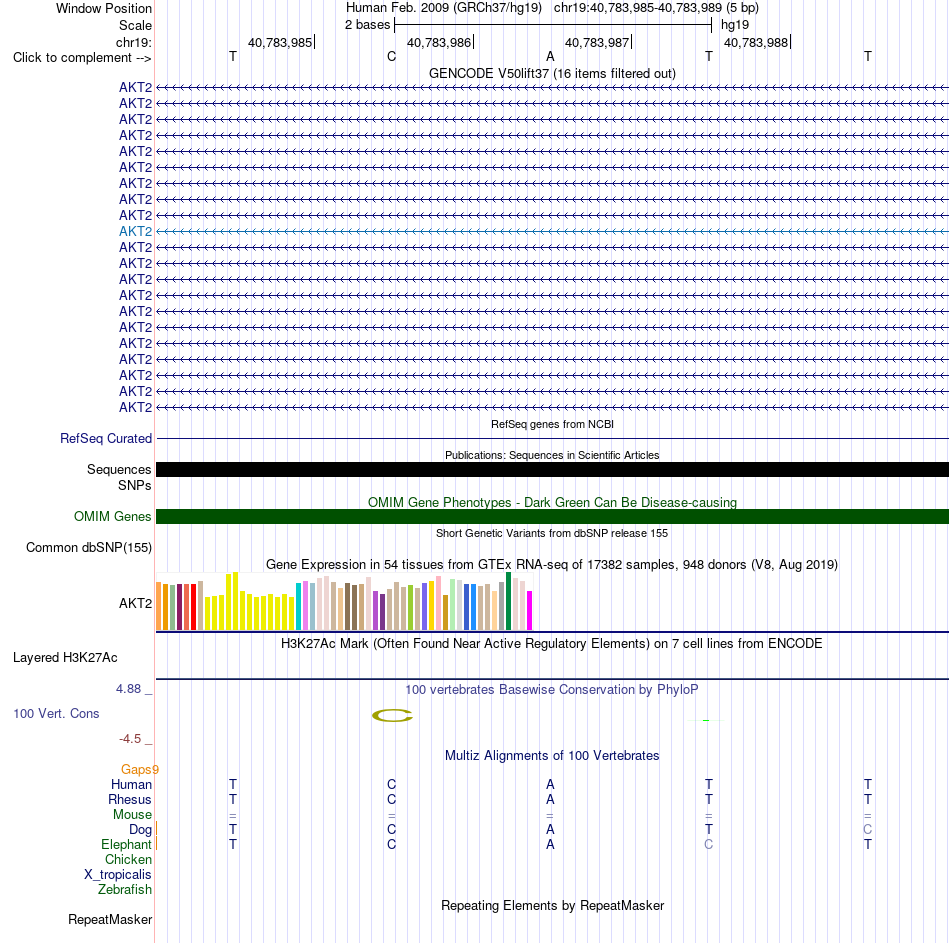The height and width of the screenshot is (943, 950).
Task: Click the 'Human Feb. 2009 (GRCh37/hg19)' assembly text
Action: coord(443,8)
